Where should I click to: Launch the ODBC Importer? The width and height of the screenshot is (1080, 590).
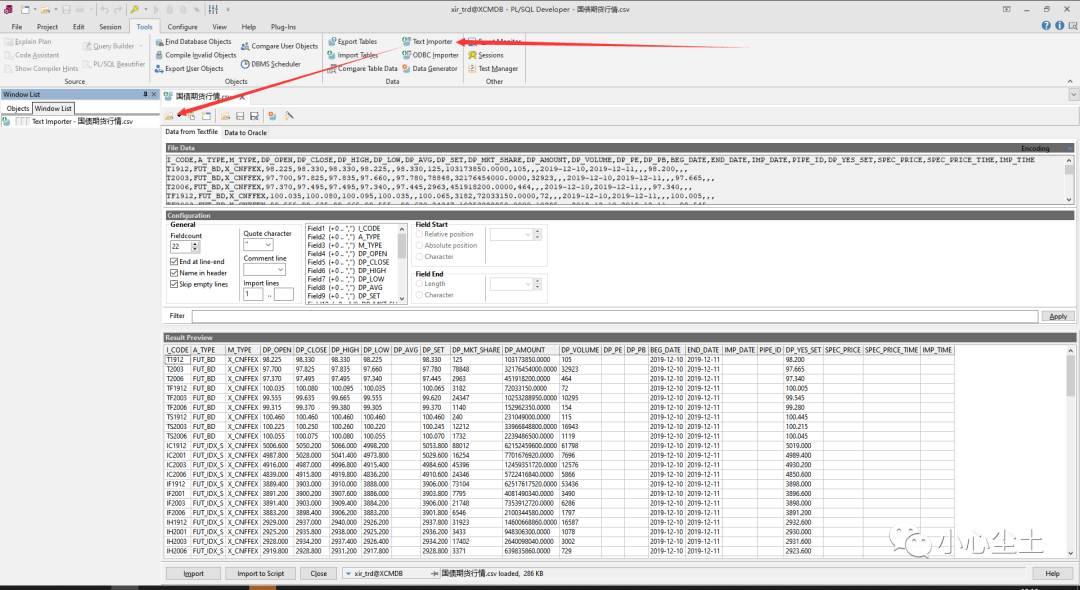click(430, 55)
